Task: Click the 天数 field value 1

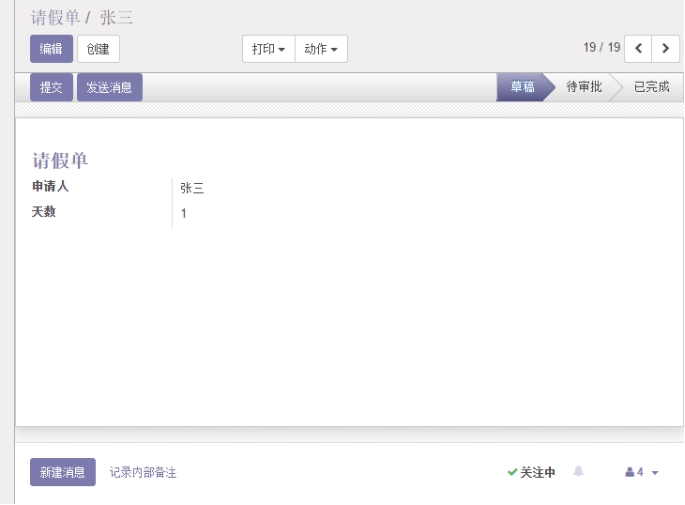Action: (184, 213)
